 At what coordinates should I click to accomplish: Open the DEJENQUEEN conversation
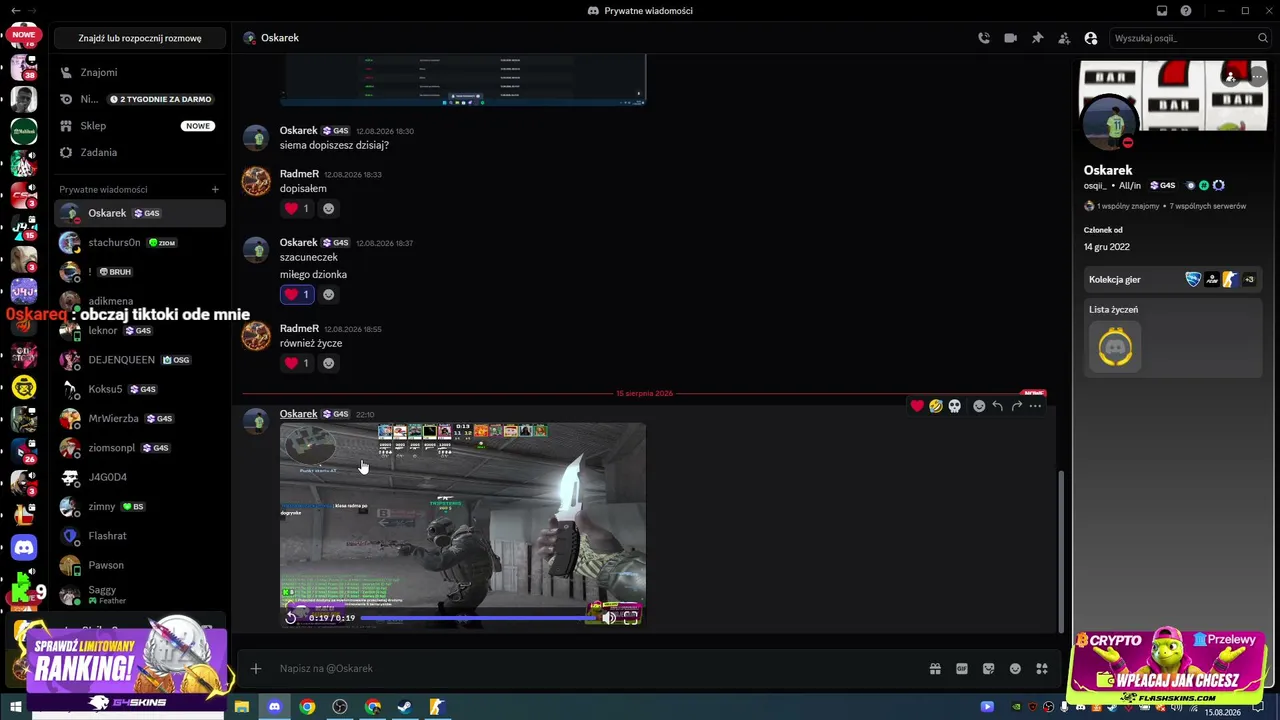(140, 360)
